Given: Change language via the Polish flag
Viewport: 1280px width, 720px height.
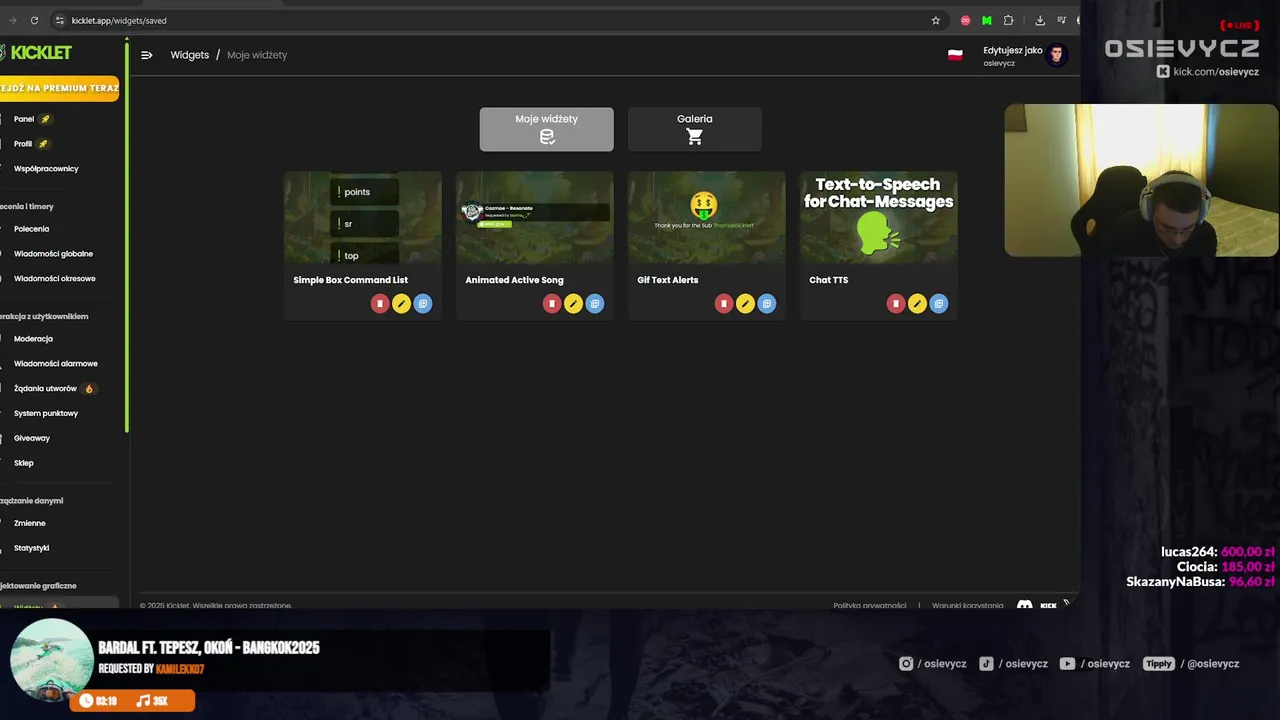Looking at the screenshot, I should (955, 55).
